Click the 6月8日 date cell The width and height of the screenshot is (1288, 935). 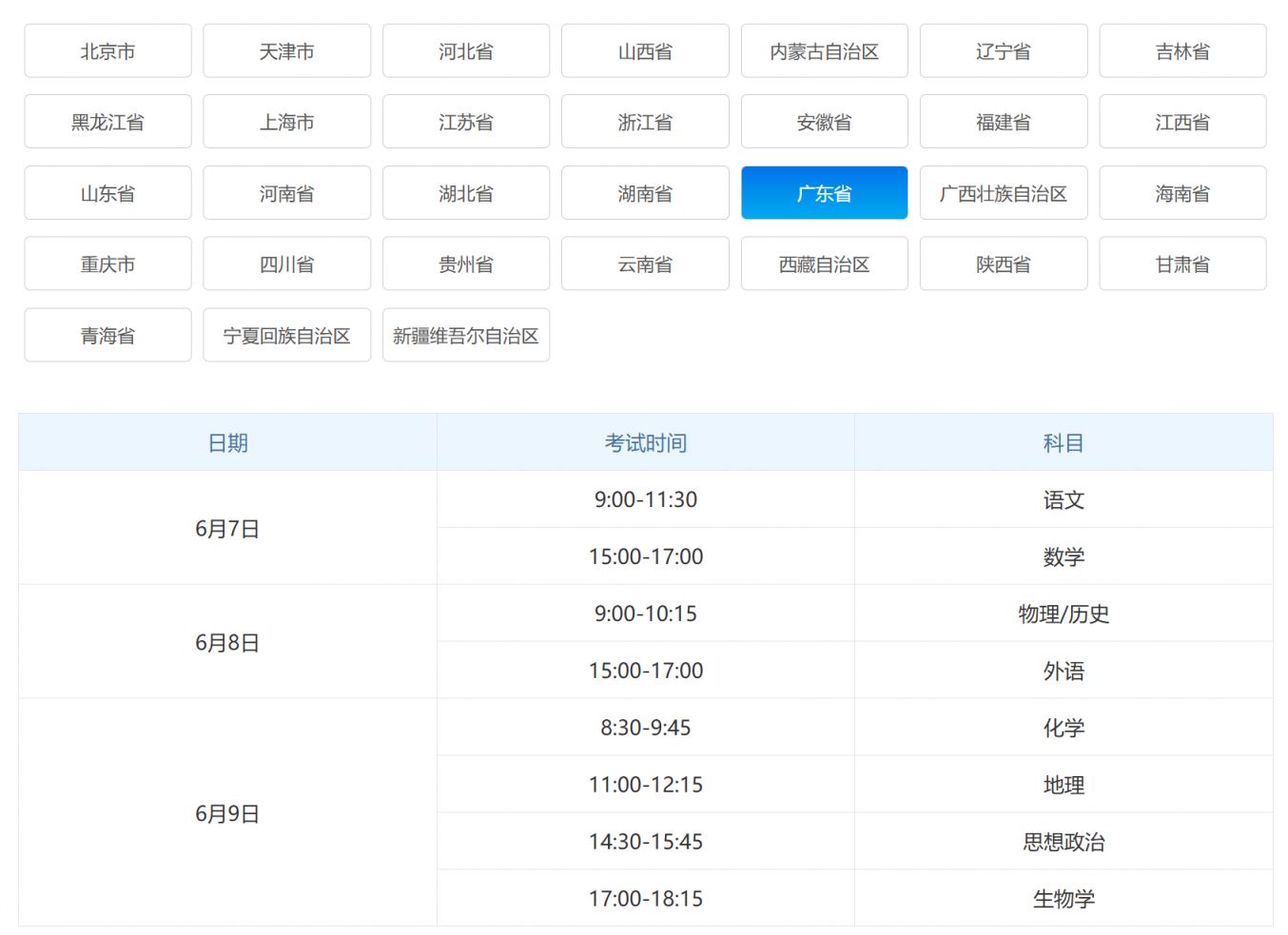tap(227, 642)
